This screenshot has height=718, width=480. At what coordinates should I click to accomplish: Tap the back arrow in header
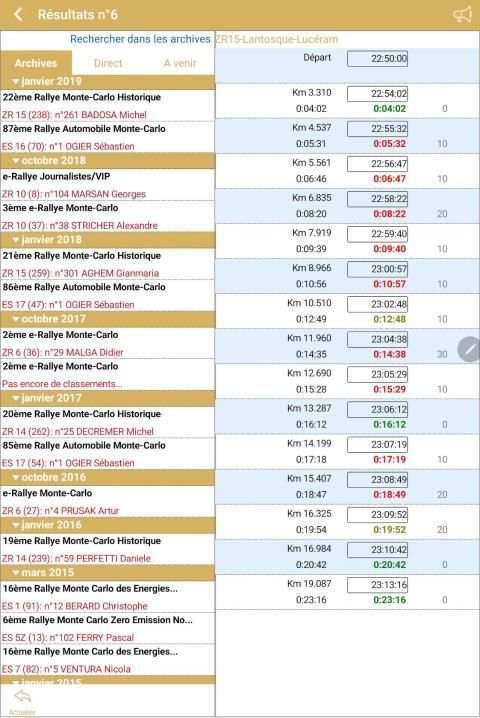(18, 14)
